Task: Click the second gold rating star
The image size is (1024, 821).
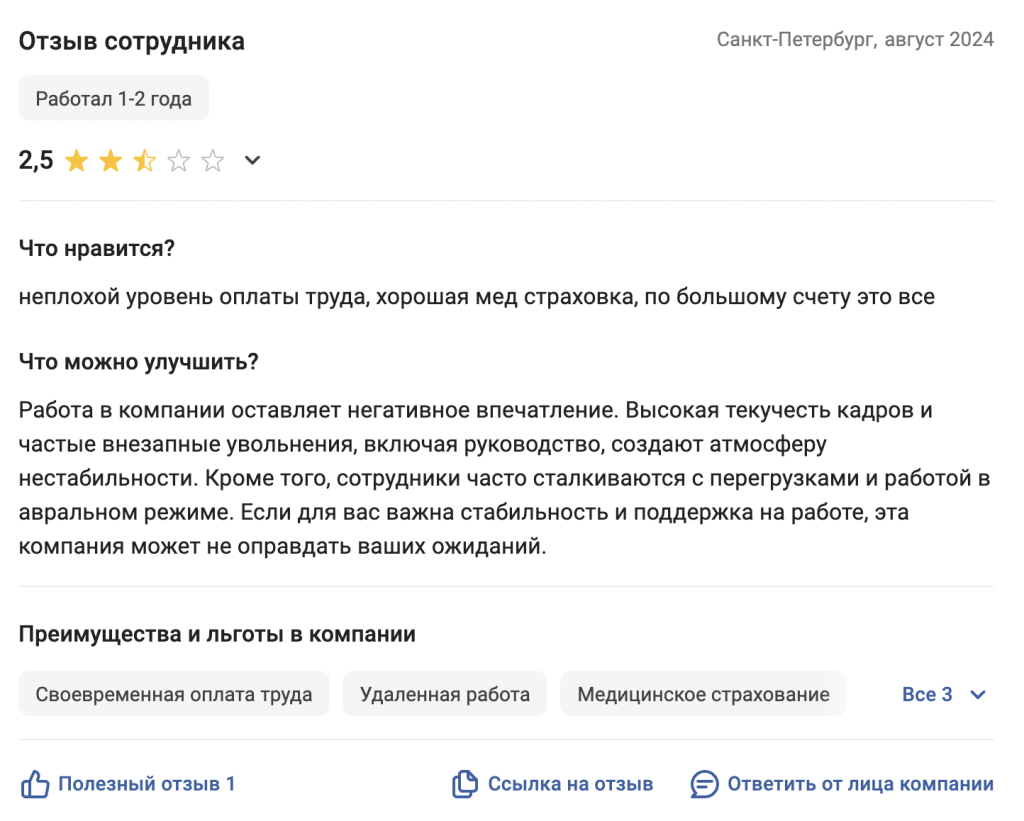Action: pos(110,160)
